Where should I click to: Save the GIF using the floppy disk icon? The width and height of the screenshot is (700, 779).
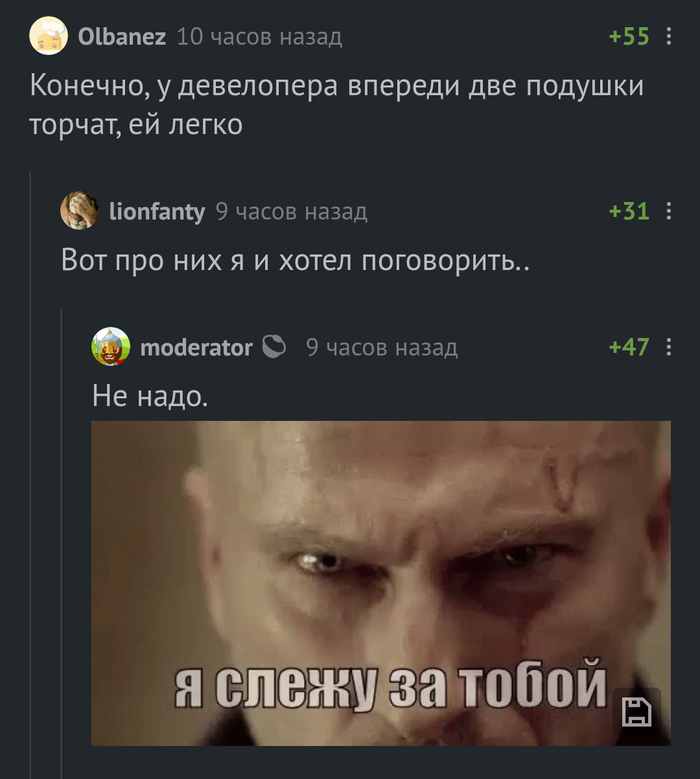tap(636, 712)
